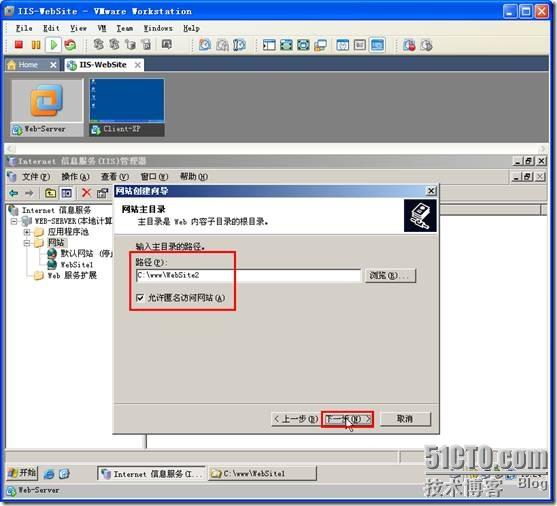Click the Internet Explorer quick launch icon
This screenshot has height=506, width=557.
click(49, 473)
